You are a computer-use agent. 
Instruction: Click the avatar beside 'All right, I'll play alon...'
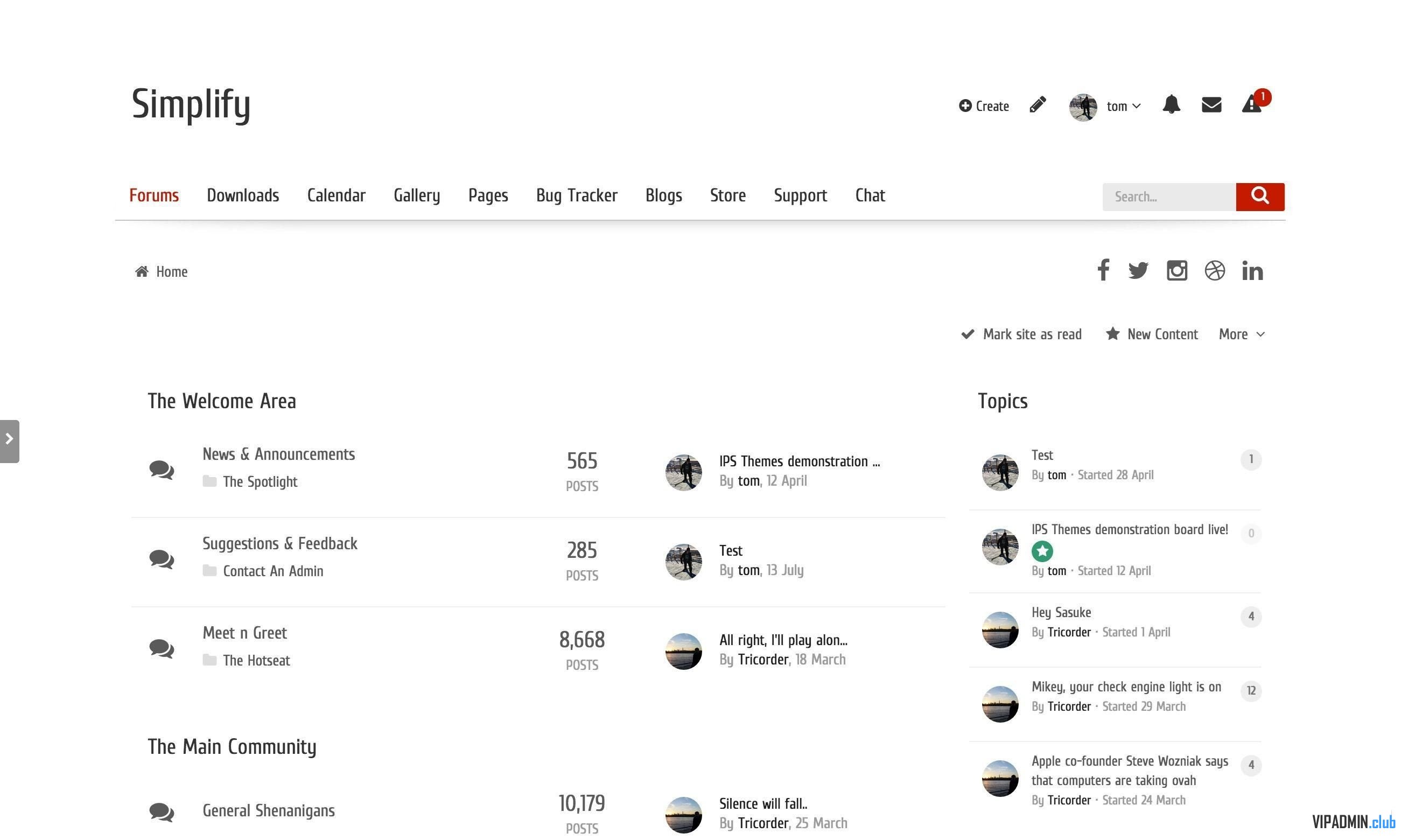683,651
